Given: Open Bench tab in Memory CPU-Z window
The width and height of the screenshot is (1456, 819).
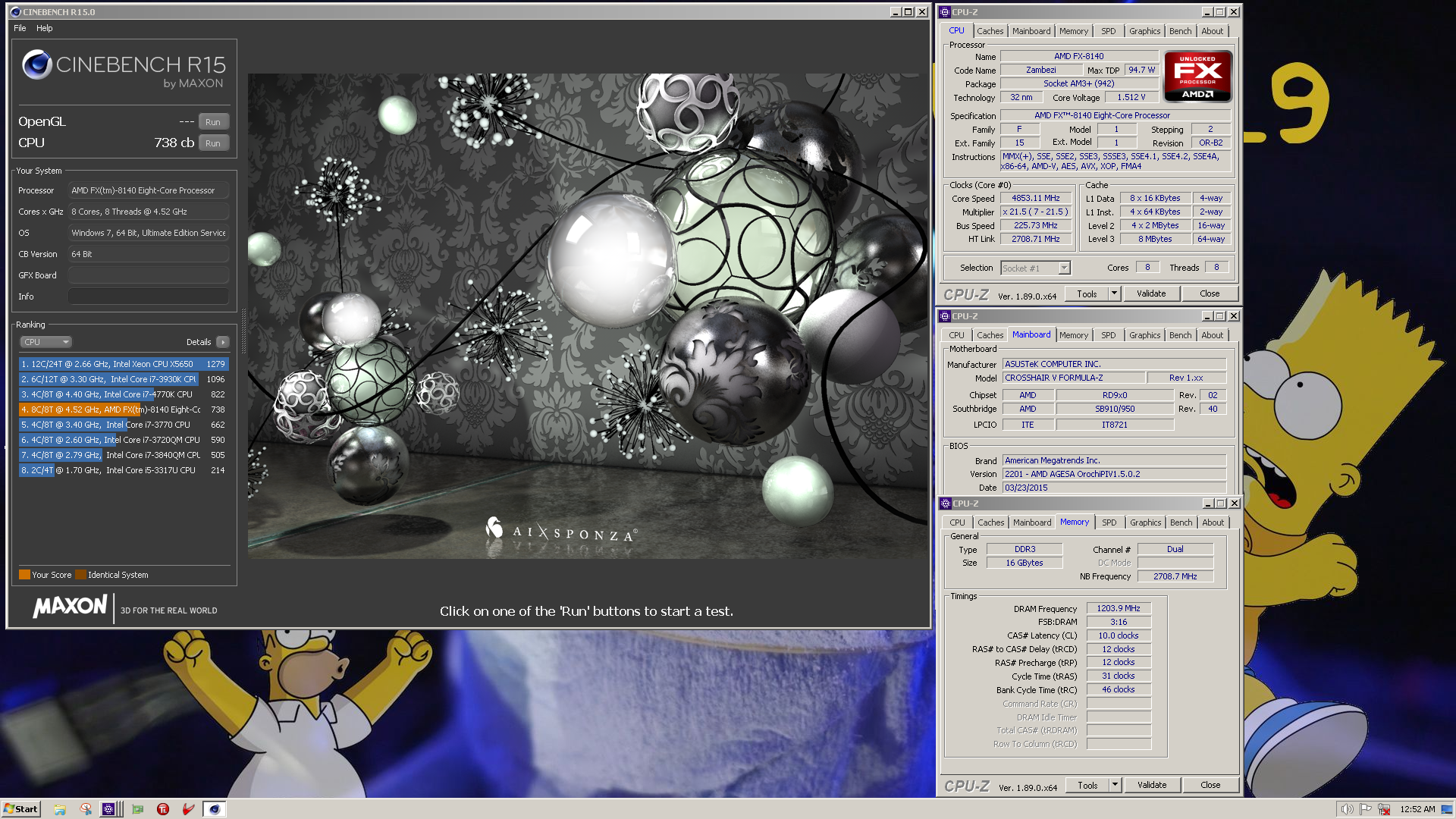Looking at the screenshot, I should tap(1181, 522).
